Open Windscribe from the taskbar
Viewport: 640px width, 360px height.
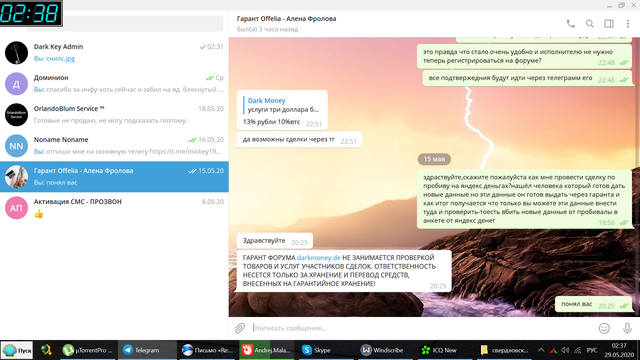pos(383,350)
